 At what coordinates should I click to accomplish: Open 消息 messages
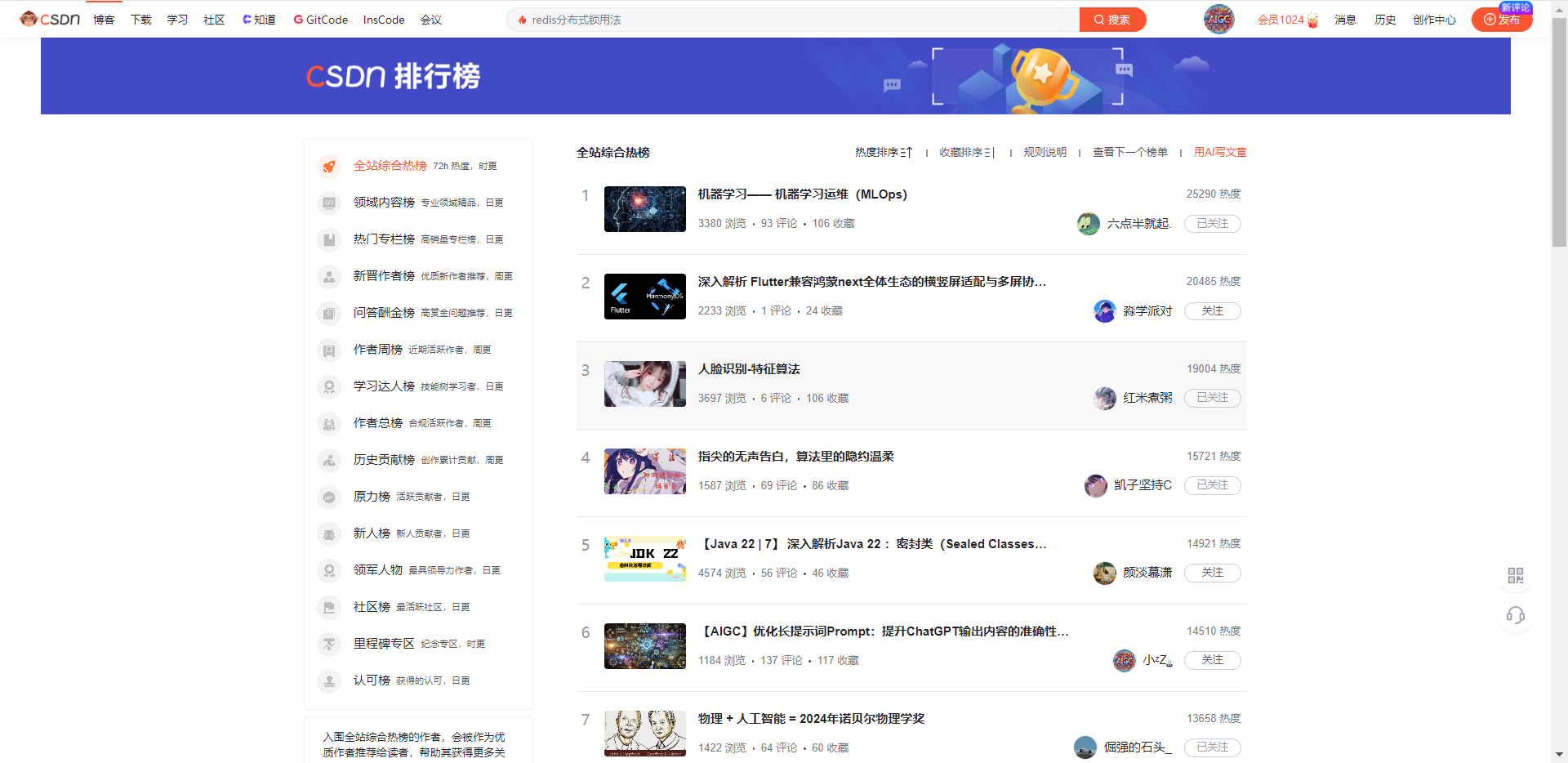pos(1345,20)
